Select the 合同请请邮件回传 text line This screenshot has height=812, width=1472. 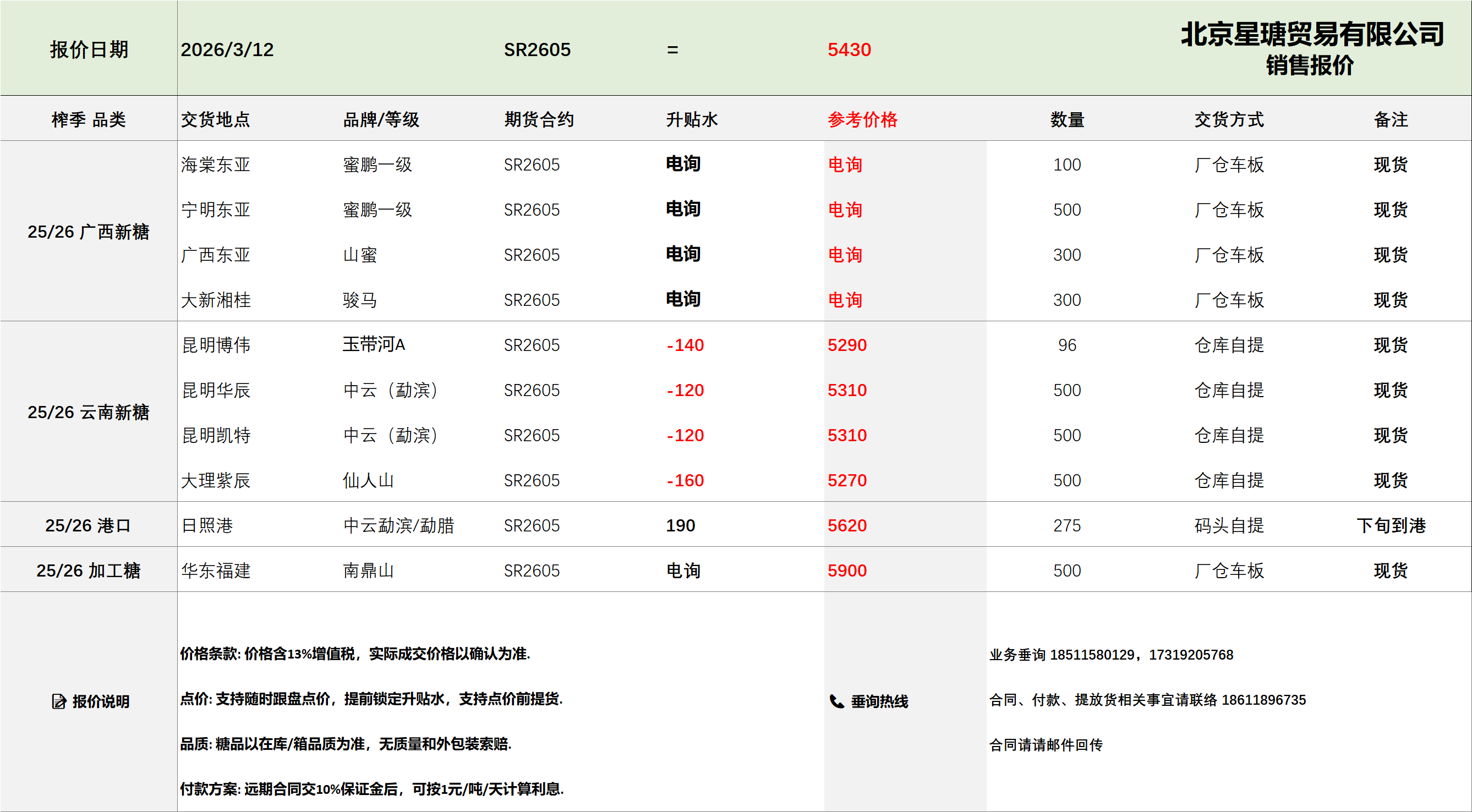point(1046,745)
